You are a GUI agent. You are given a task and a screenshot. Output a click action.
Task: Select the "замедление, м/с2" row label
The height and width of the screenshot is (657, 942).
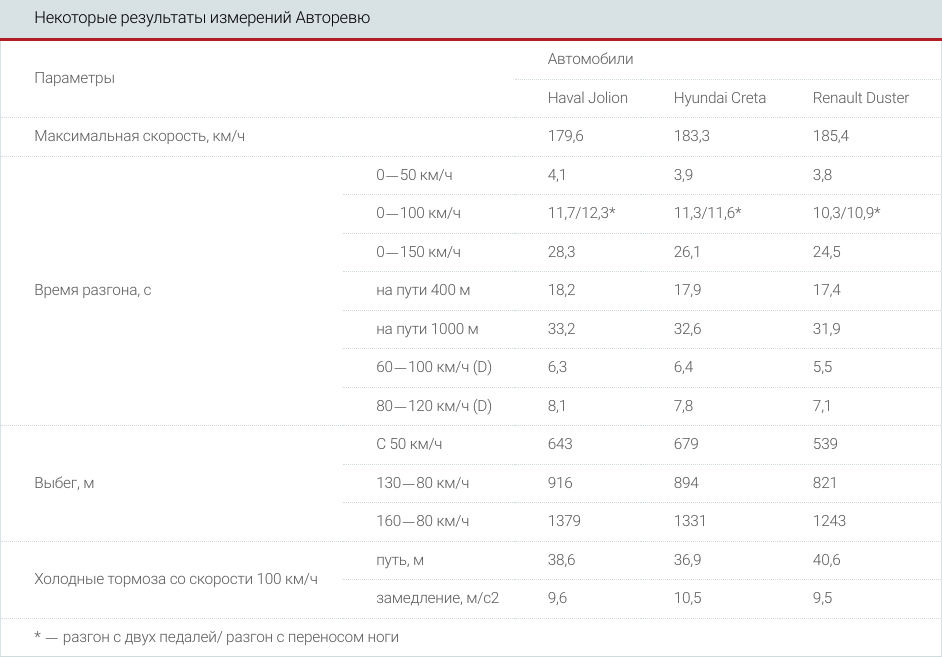437,598
